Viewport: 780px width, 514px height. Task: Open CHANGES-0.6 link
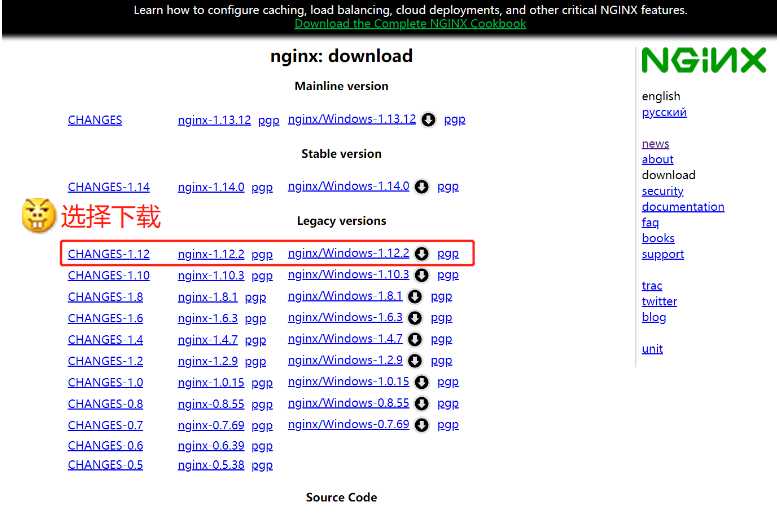pyautogui.click(x=105, y=446)
